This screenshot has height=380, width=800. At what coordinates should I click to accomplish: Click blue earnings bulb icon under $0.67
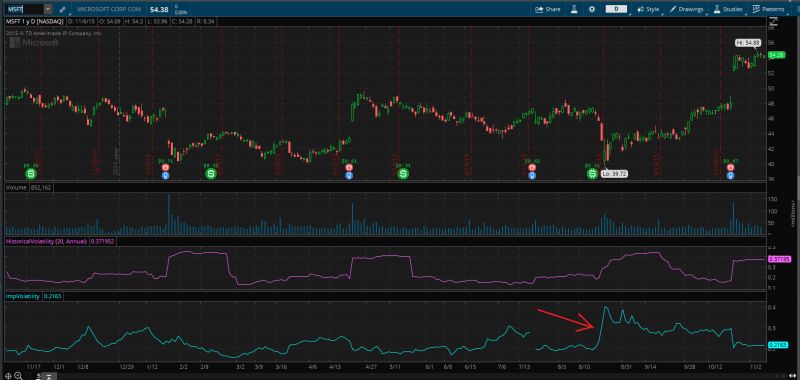[731, 175]
